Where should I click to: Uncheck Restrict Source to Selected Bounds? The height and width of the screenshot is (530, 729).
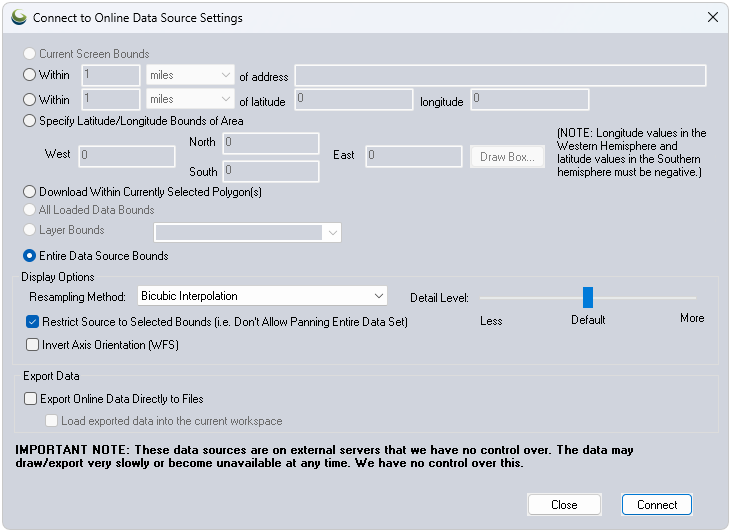[x=33, y=322]
